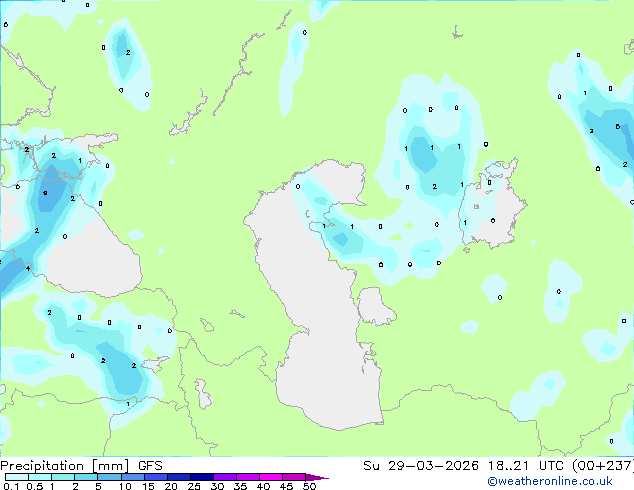Viewport: 634px width, 490px height.
Task: Click the '50' legend value
Action: coord(309,486)
